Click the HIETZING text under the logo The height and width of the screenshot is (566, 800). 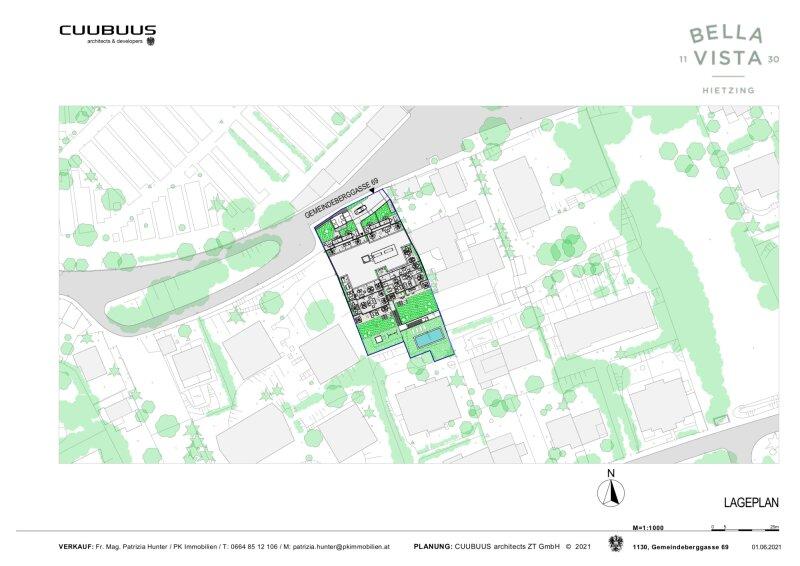point(728,91)
